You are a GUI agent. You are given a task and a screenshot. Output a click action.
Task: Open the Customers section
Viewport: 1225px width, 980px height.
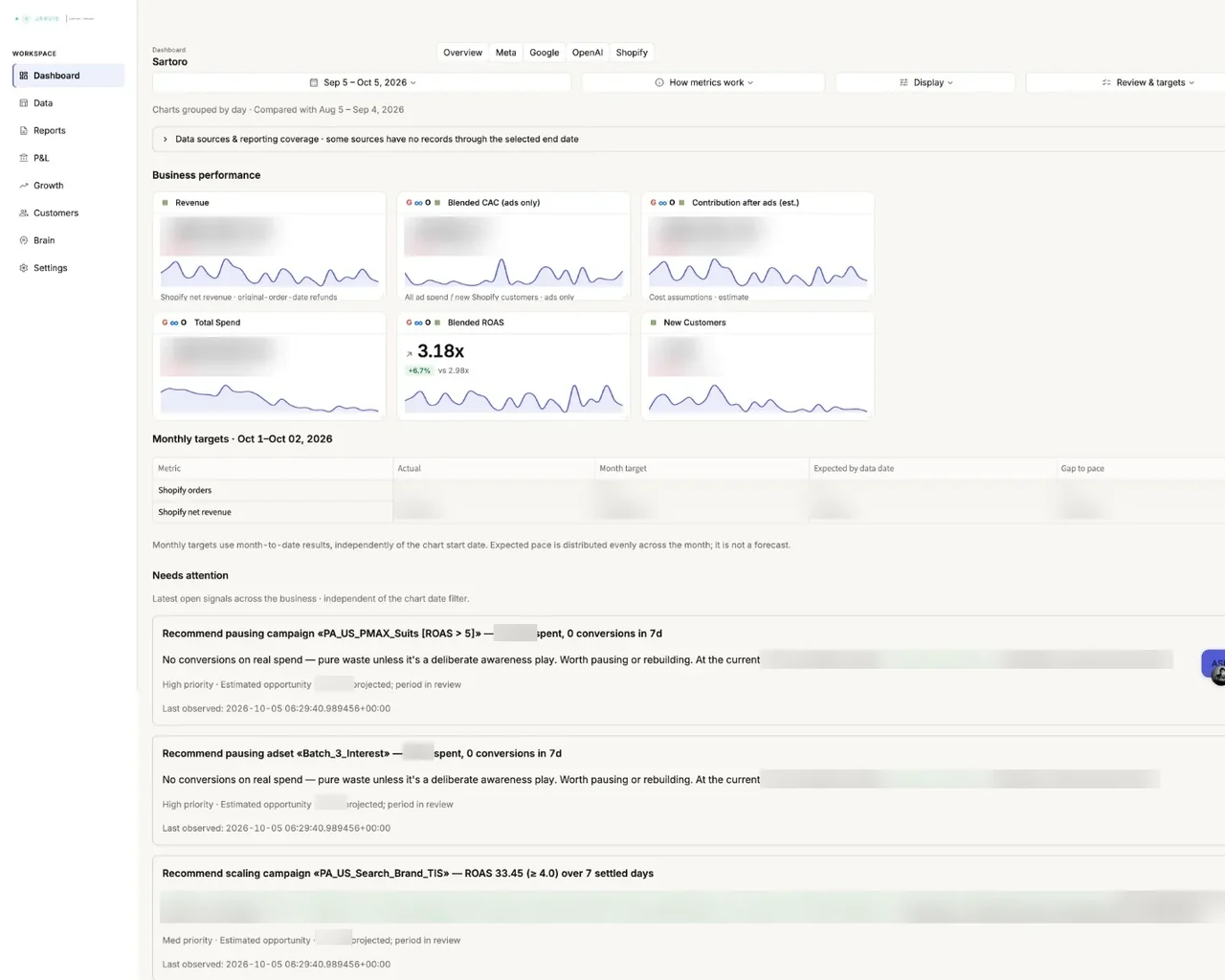(68, 213)
